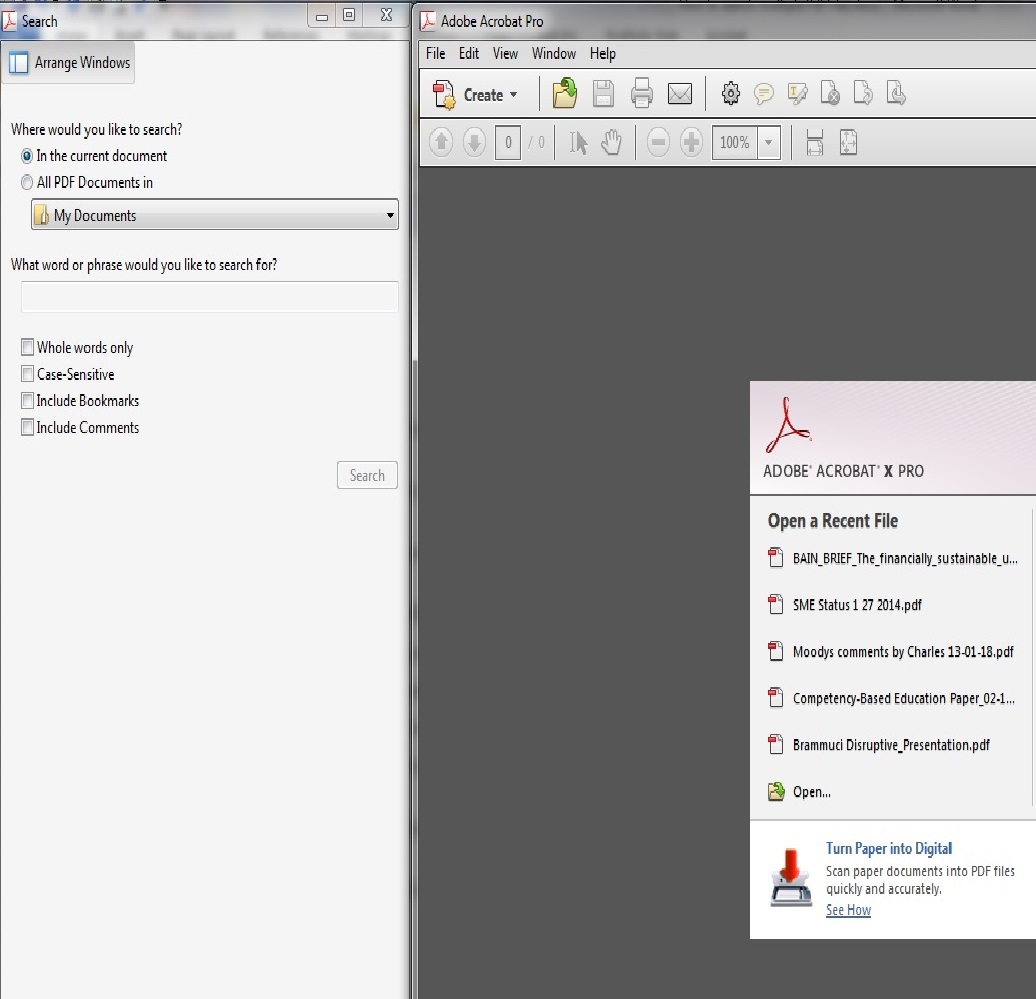Go to next page arrow

(x=474, y=143)
